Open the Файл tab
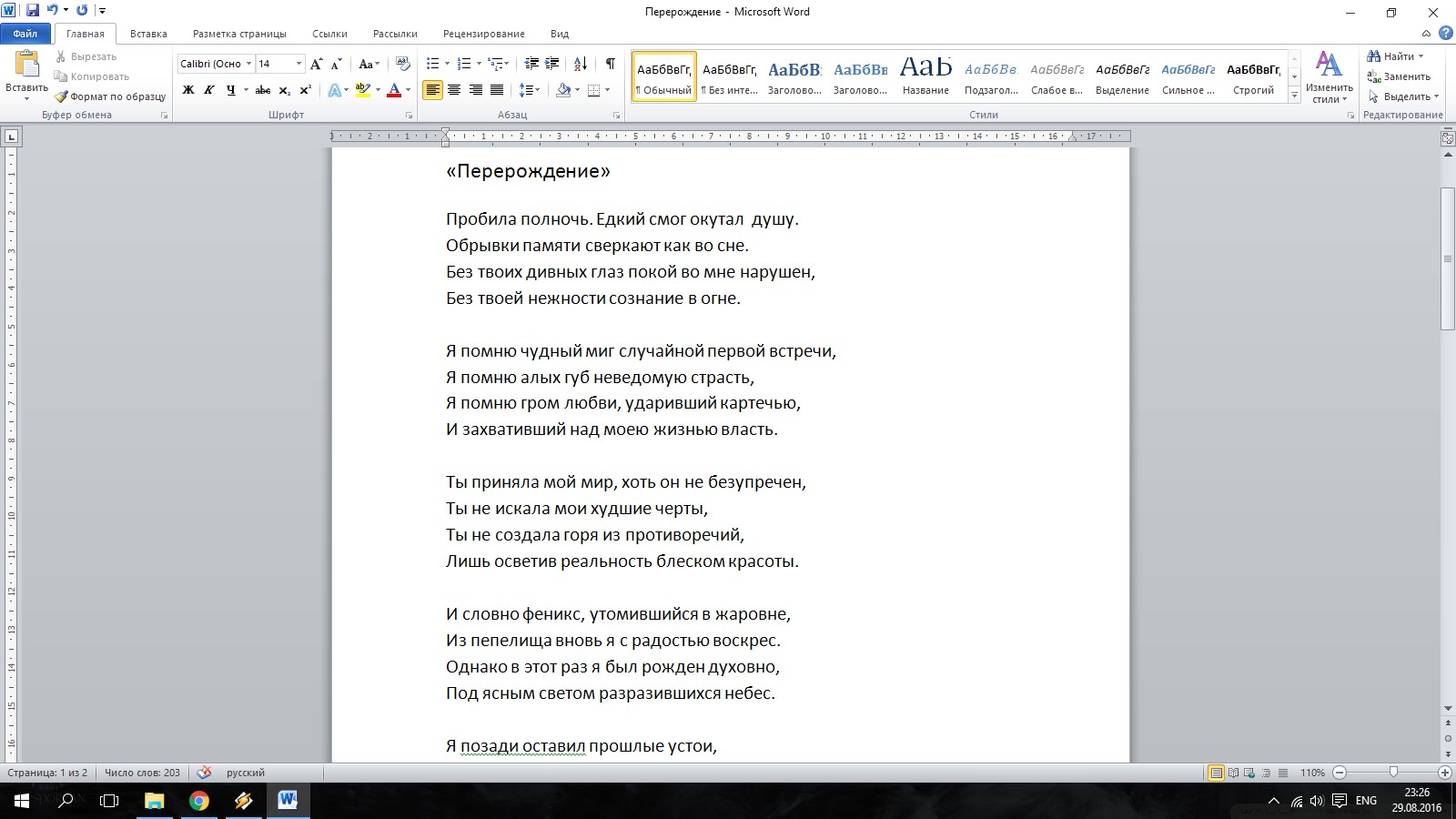 pos(25,34)
